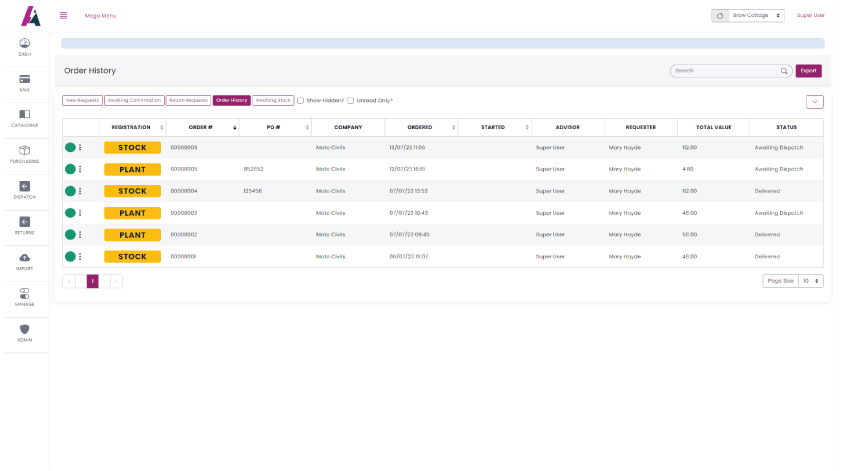Sort by Order # column arrow
The height and width of the screenshot is (471, 842).
[235, 127]
